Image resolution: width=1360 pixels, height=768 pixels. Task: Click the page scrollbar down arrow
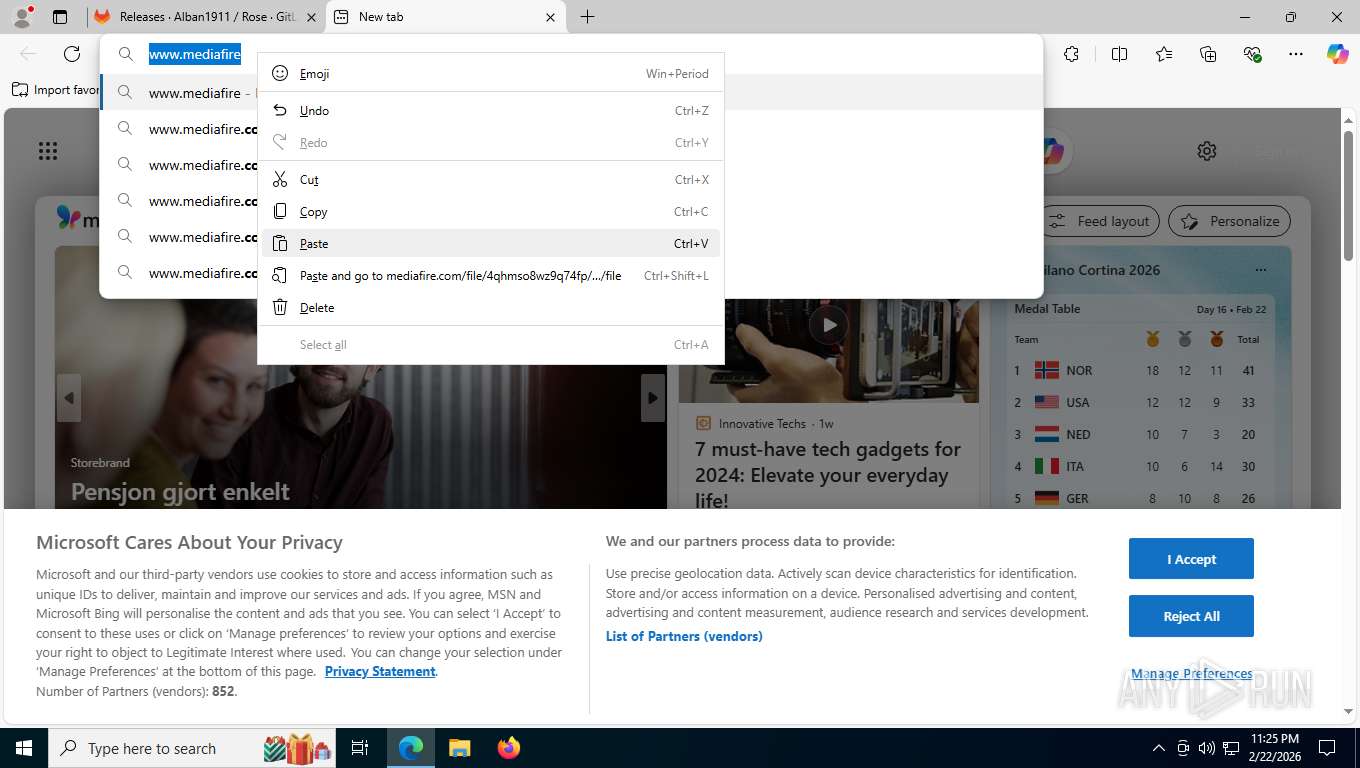point(1349,711)
